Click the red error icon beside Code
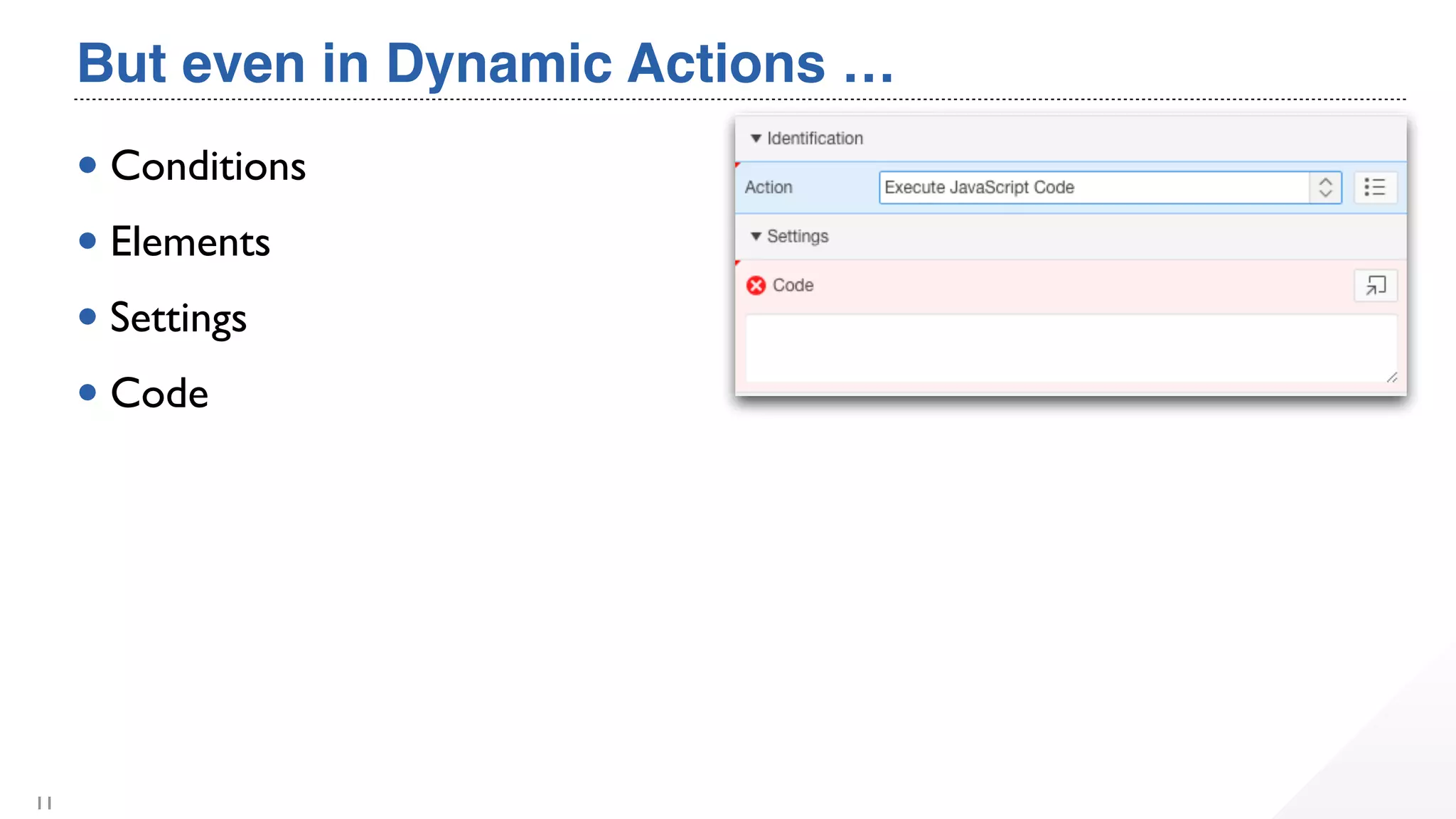The image size is (1456, 819). [x=756, y=286]
